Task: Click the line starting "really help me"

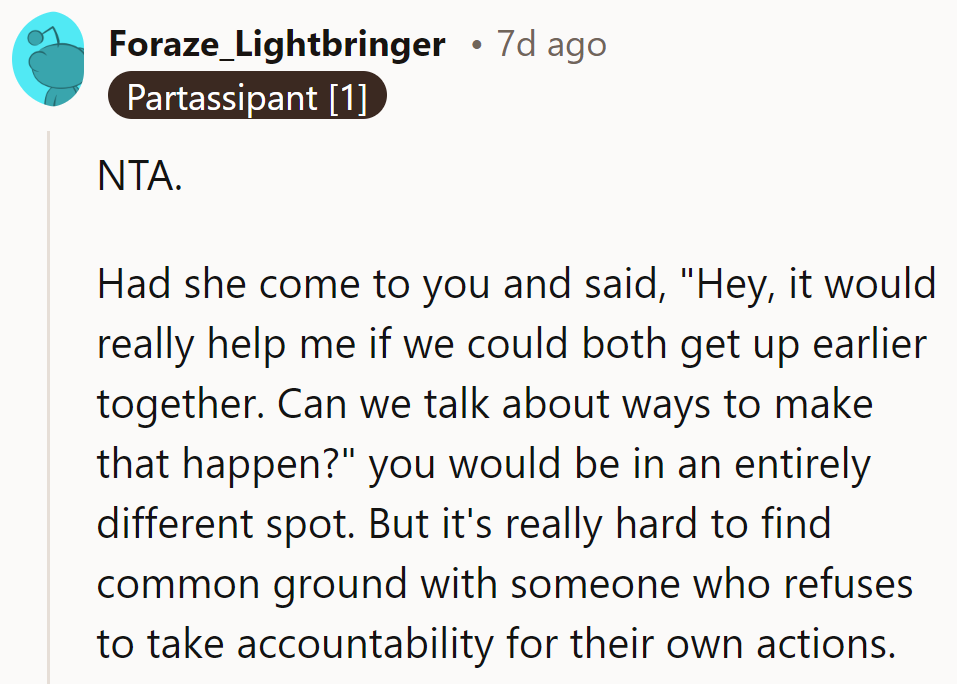Action: click(x=511, y=345)
